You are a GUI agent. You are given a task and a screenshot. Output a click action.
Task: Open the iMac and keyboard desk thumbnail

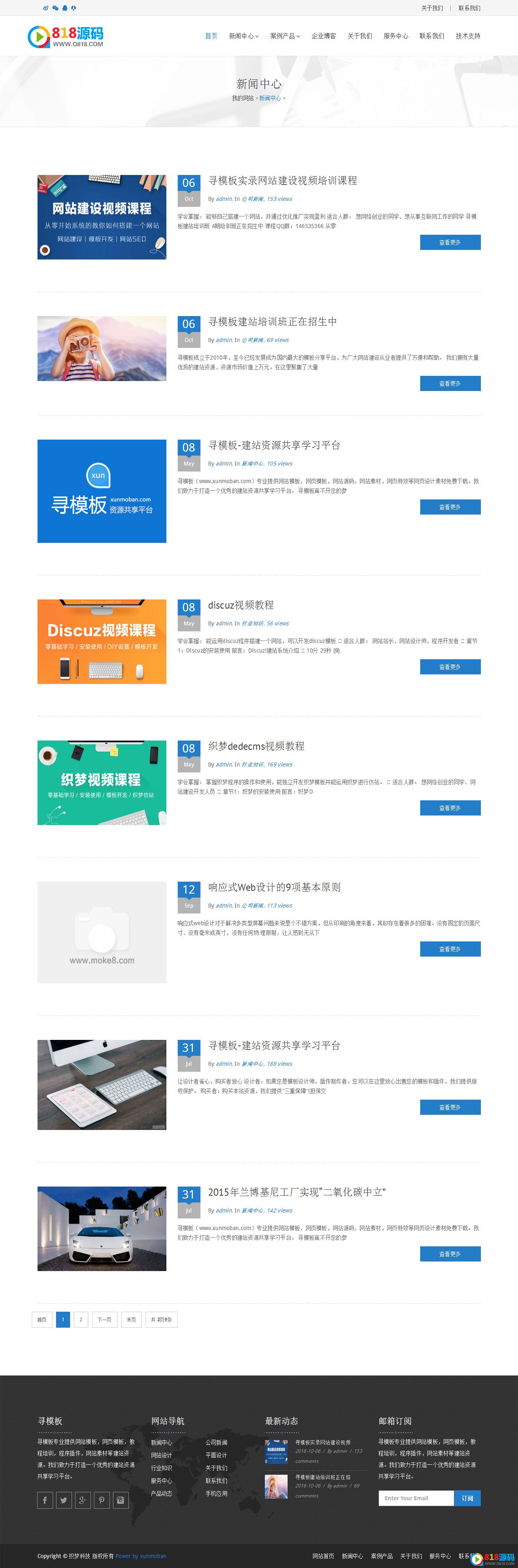click(x=102, y=1085)
